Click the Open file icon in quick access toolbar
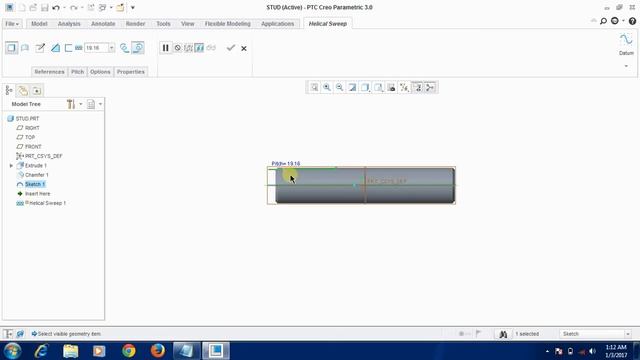 [33, 7]
